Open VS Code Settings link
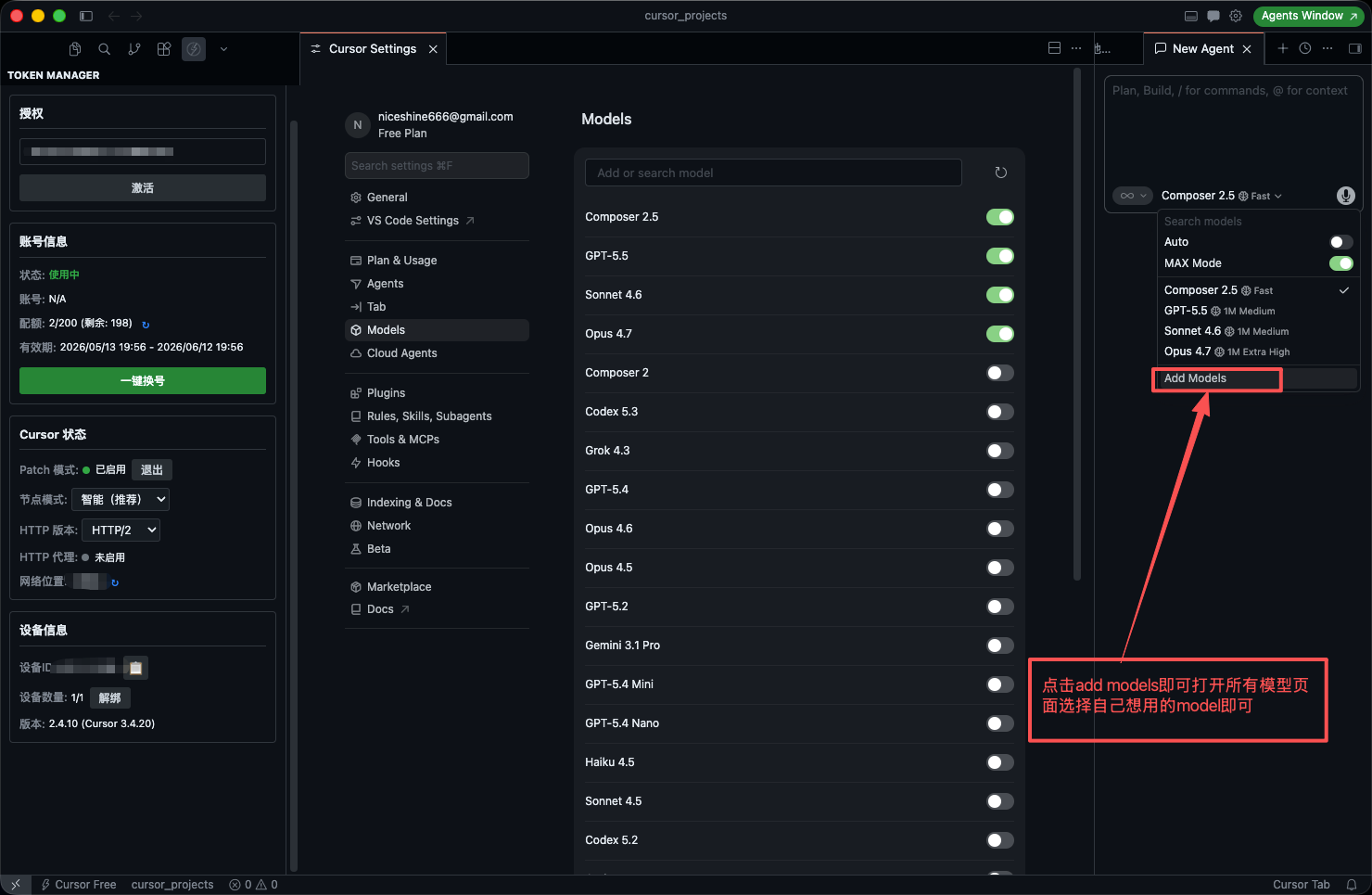This screenshot has height=895, width=1372. 437,221
